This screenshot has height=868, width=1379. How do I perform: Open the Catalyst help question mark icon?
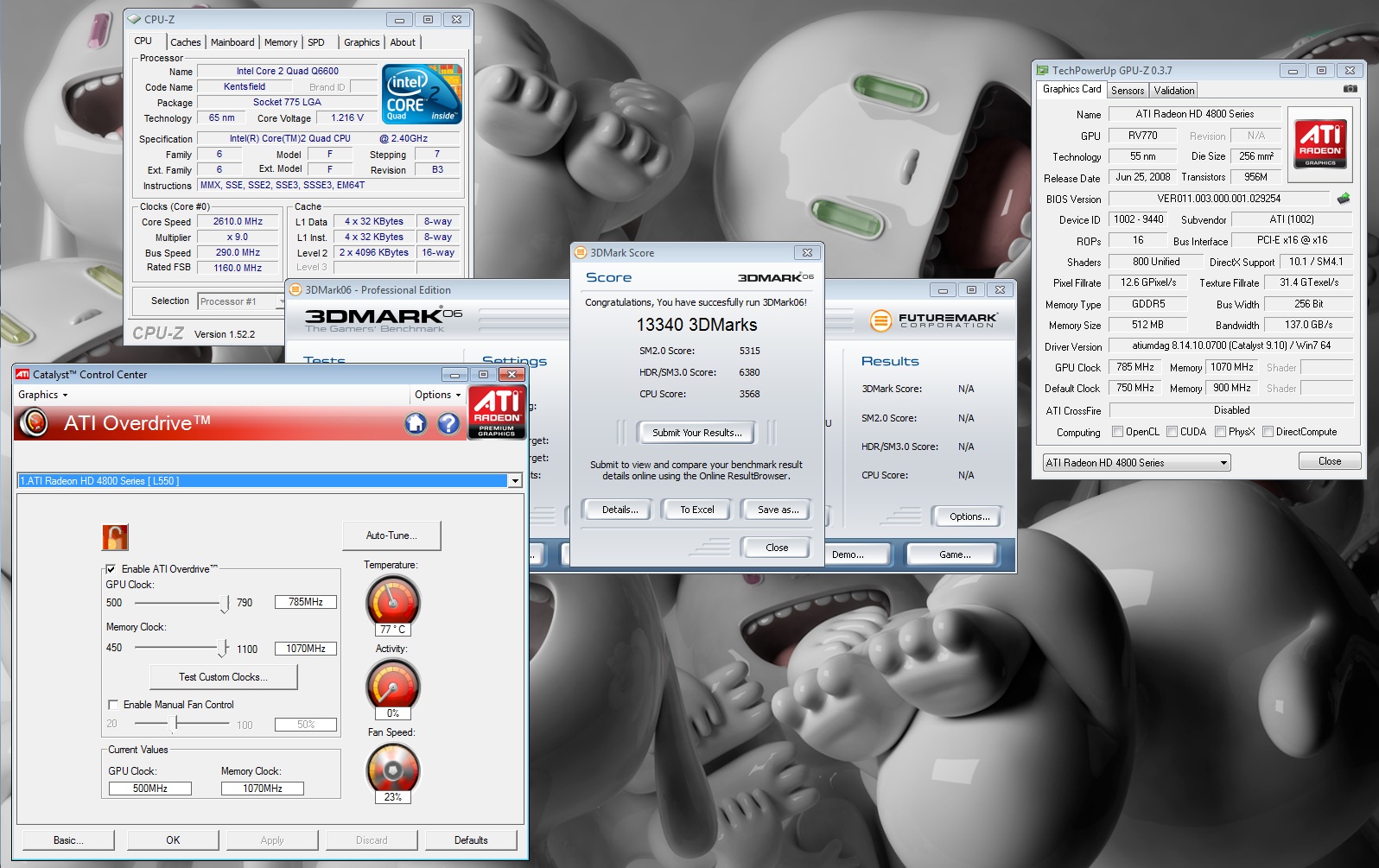(448, 423)
